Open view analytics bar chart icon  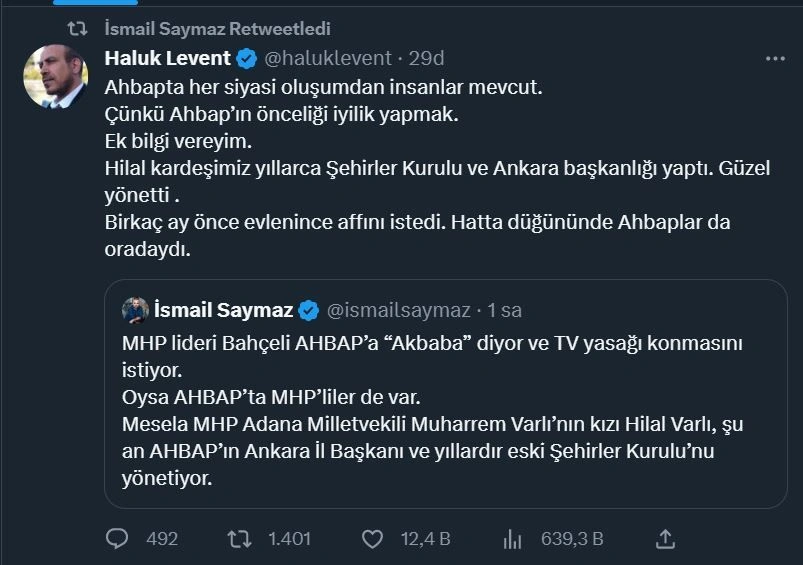(x=512, y=539)
